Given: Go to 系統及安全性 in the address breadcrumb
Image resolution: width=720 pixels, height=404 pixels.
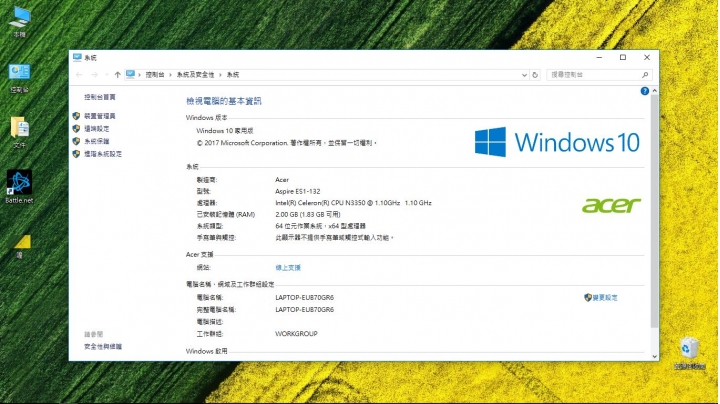Looking at the screenshot, I should (x=195, y=75).
